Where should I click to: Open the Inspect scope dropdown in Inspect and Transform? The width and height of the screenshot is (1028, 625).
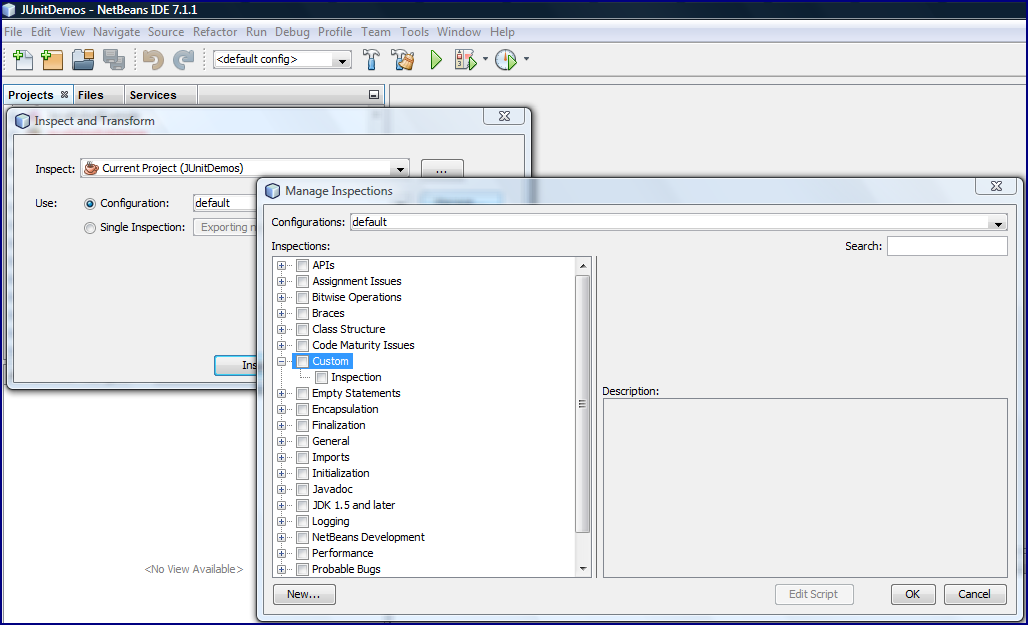pos(400,169)
